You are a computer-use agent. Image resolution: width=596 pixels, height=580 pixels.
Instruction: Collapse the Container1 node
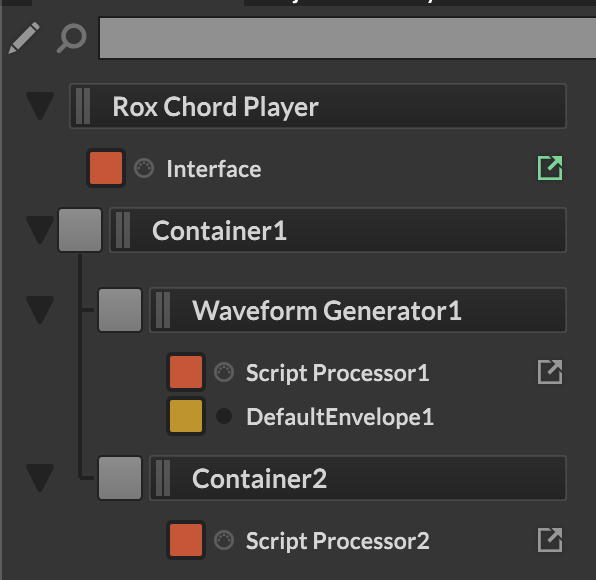(40, 230)
